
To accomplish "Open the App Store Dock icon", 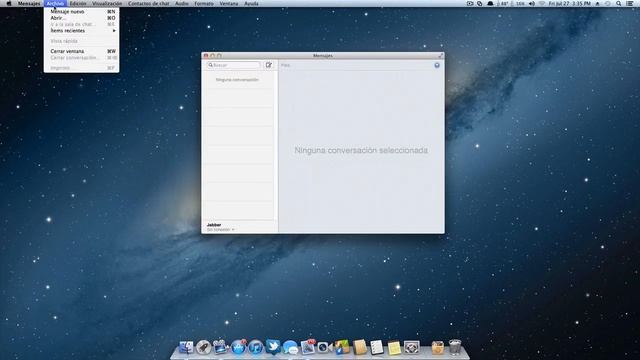I will [238, 347].
